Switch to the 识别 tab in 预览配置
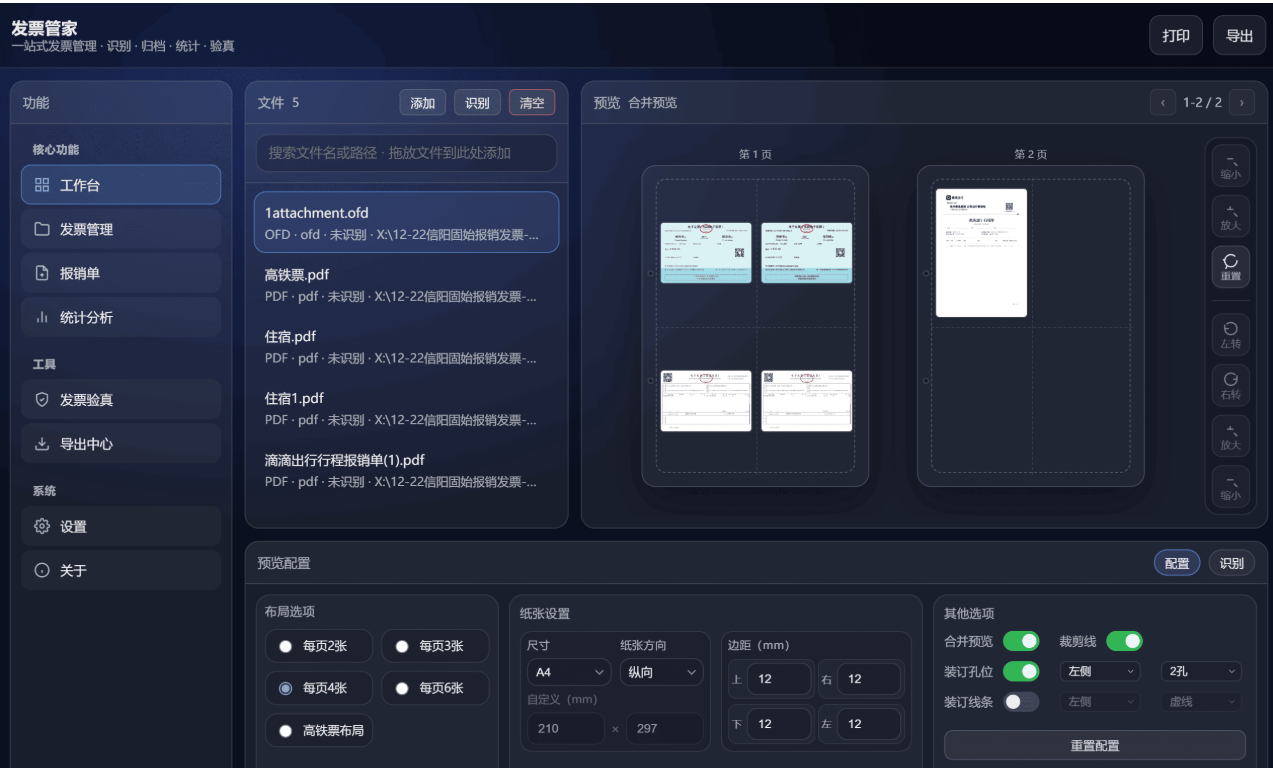This screenshot has height=768, width=1273. click(x=1231, y=563)
